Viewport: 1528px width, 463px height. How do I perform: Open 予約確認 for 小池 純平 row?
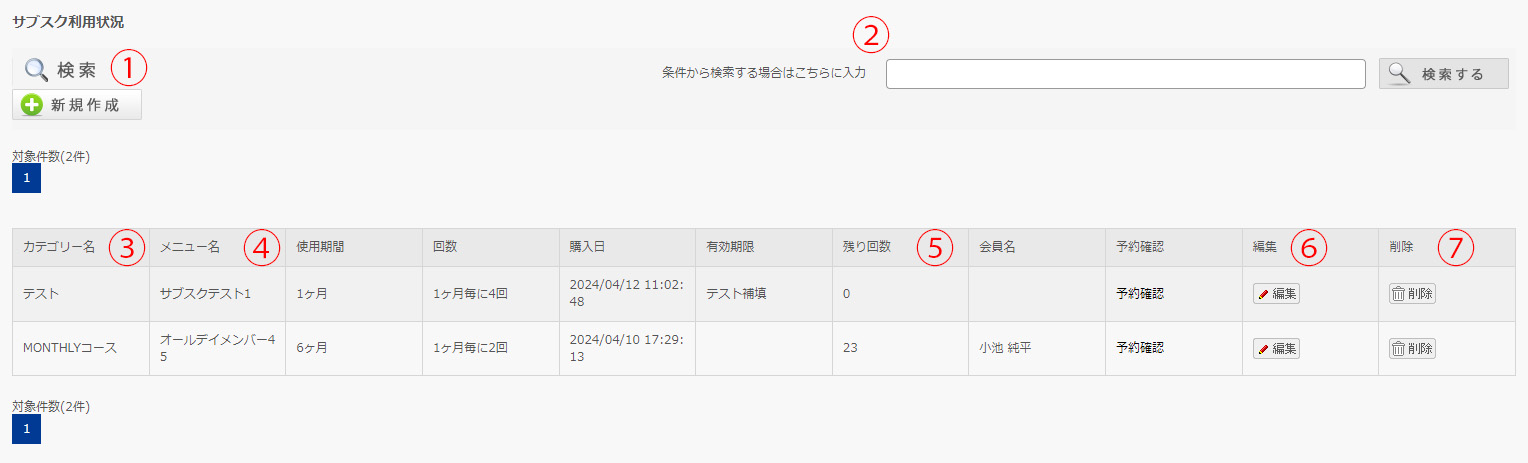1140,348
